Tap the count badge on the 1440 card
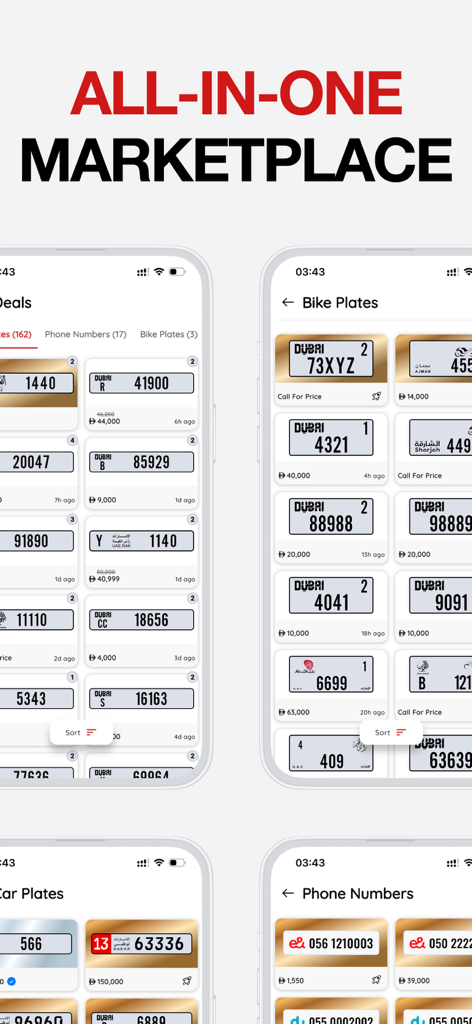Image resolution: width=472 pixels, height=1024 pixels. pos(72,361)
